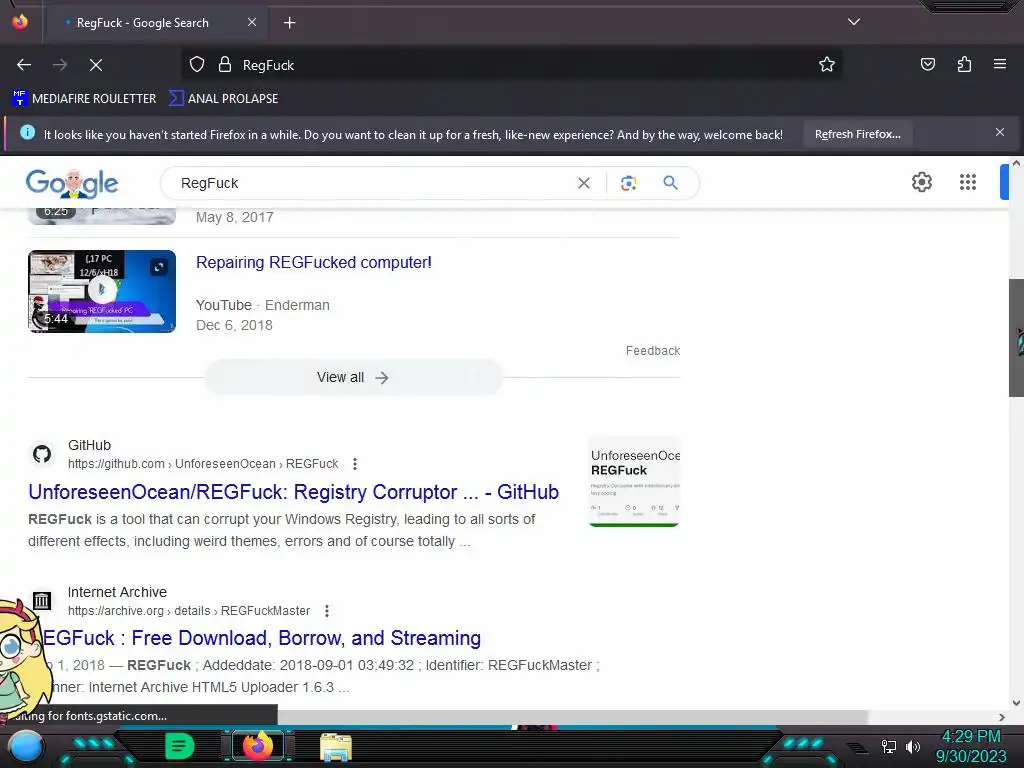Click the GitHub favicon of the result
The image size is (1024, 768).
[42, 454]
